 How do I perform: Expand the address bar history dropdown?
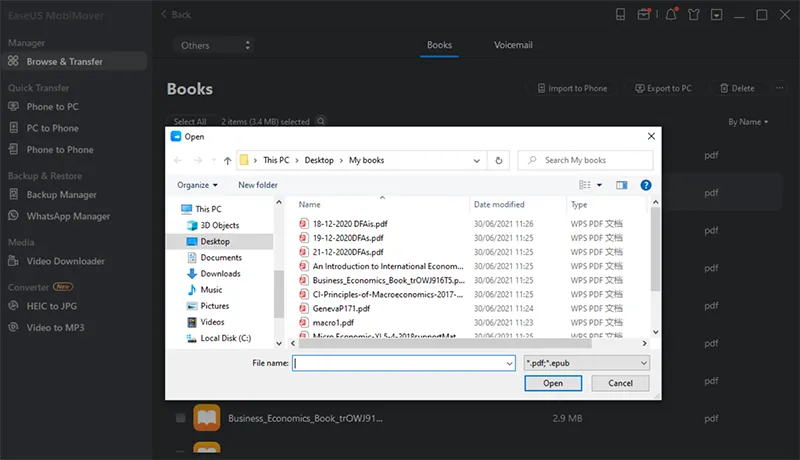coord(477,161)
